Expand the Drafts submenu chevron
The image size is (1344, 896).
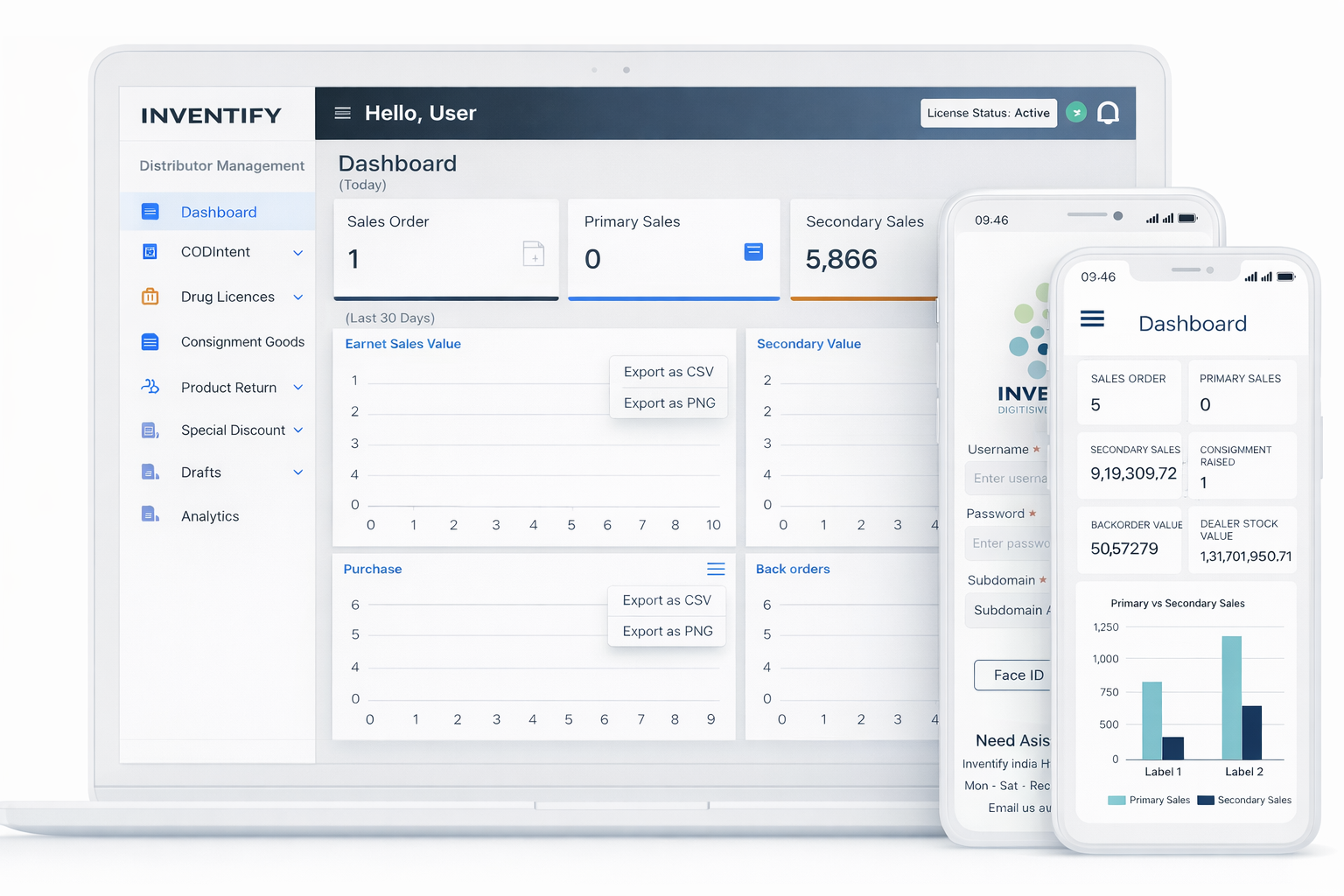(297, 472)
